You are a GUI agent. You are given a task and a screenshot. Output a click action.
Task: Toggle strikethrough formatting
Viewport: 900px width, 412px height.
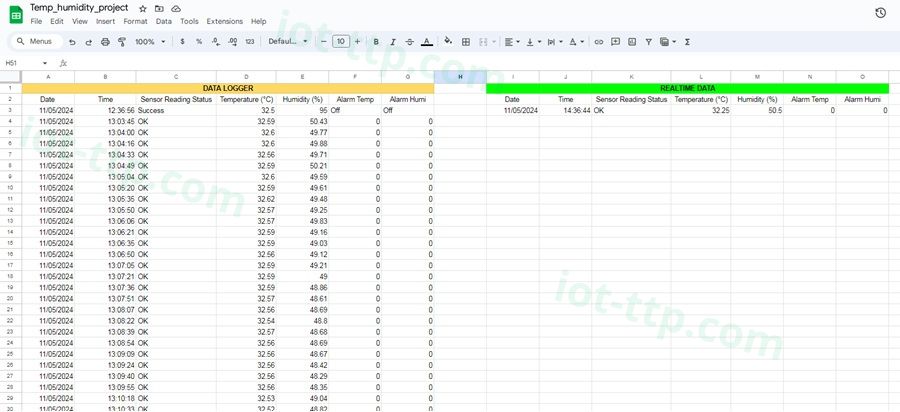coord(409,42)
